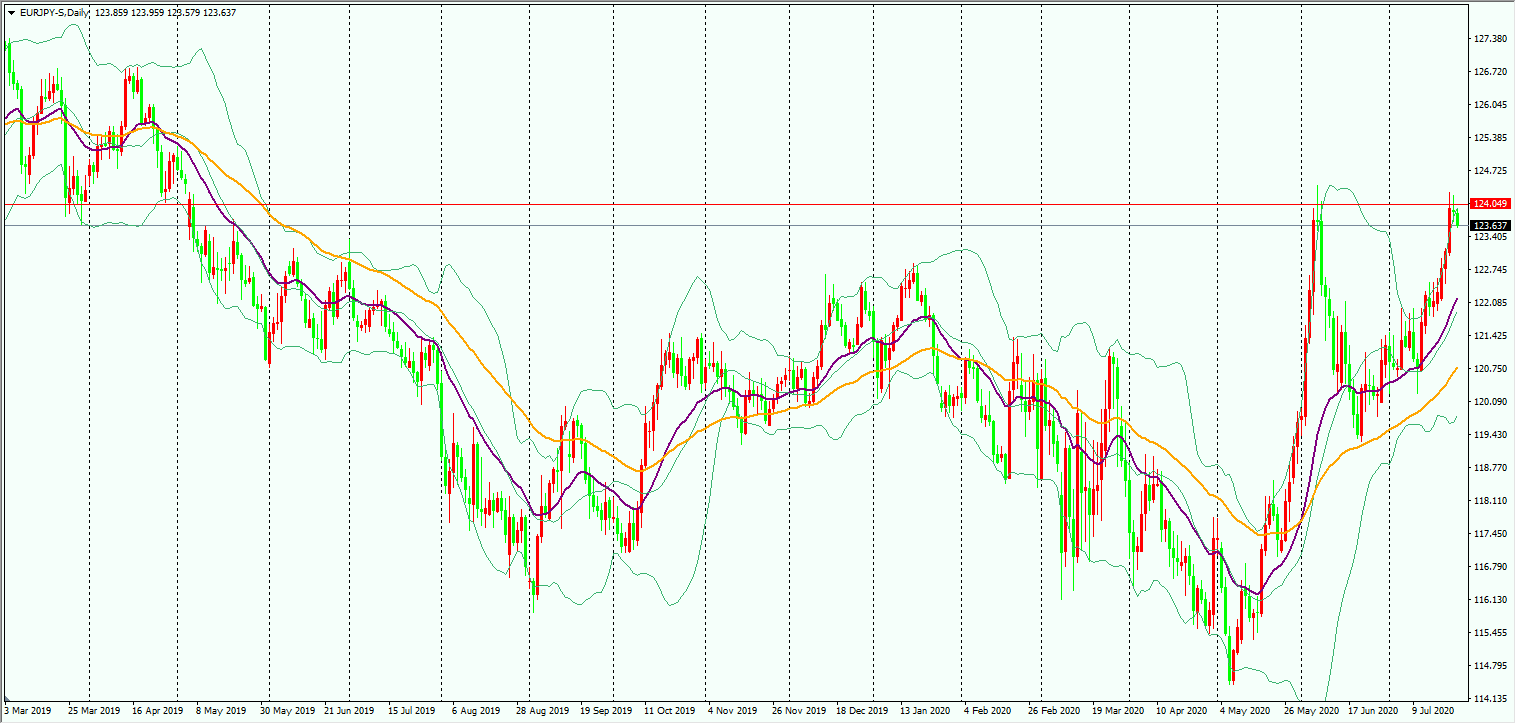
Task: Open the chart menu triangle beside EURJPY-S
Action: tap(11, 12)
